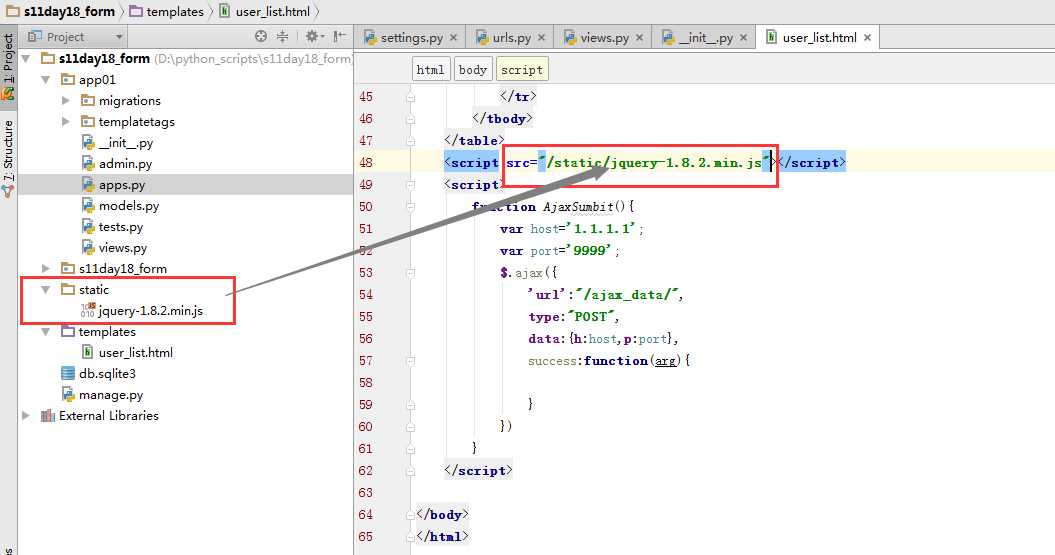Click fold marker at line 57

[x=410, y=361]
